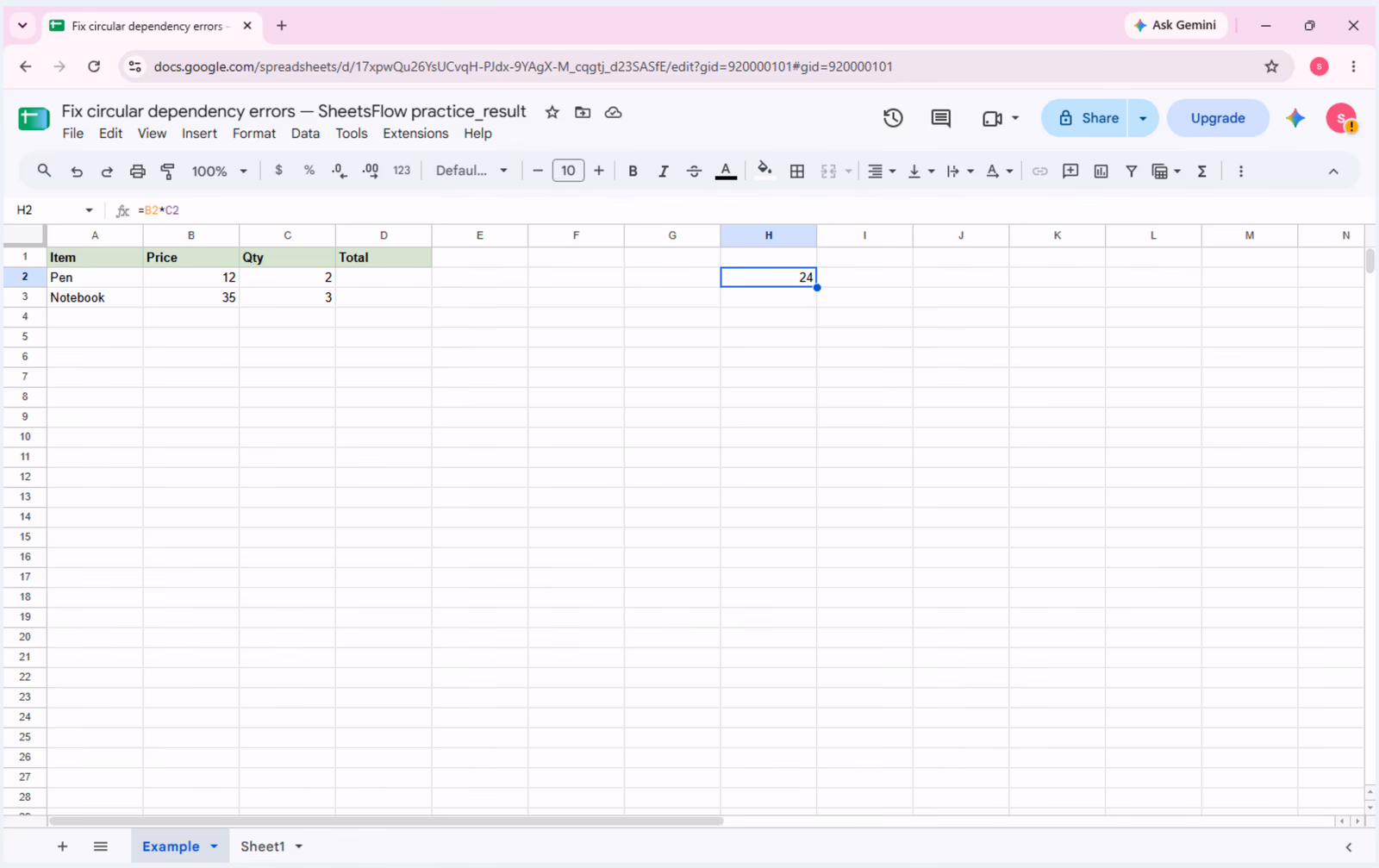
Task: Toggle bold formatting
Action: coord(633,171)
